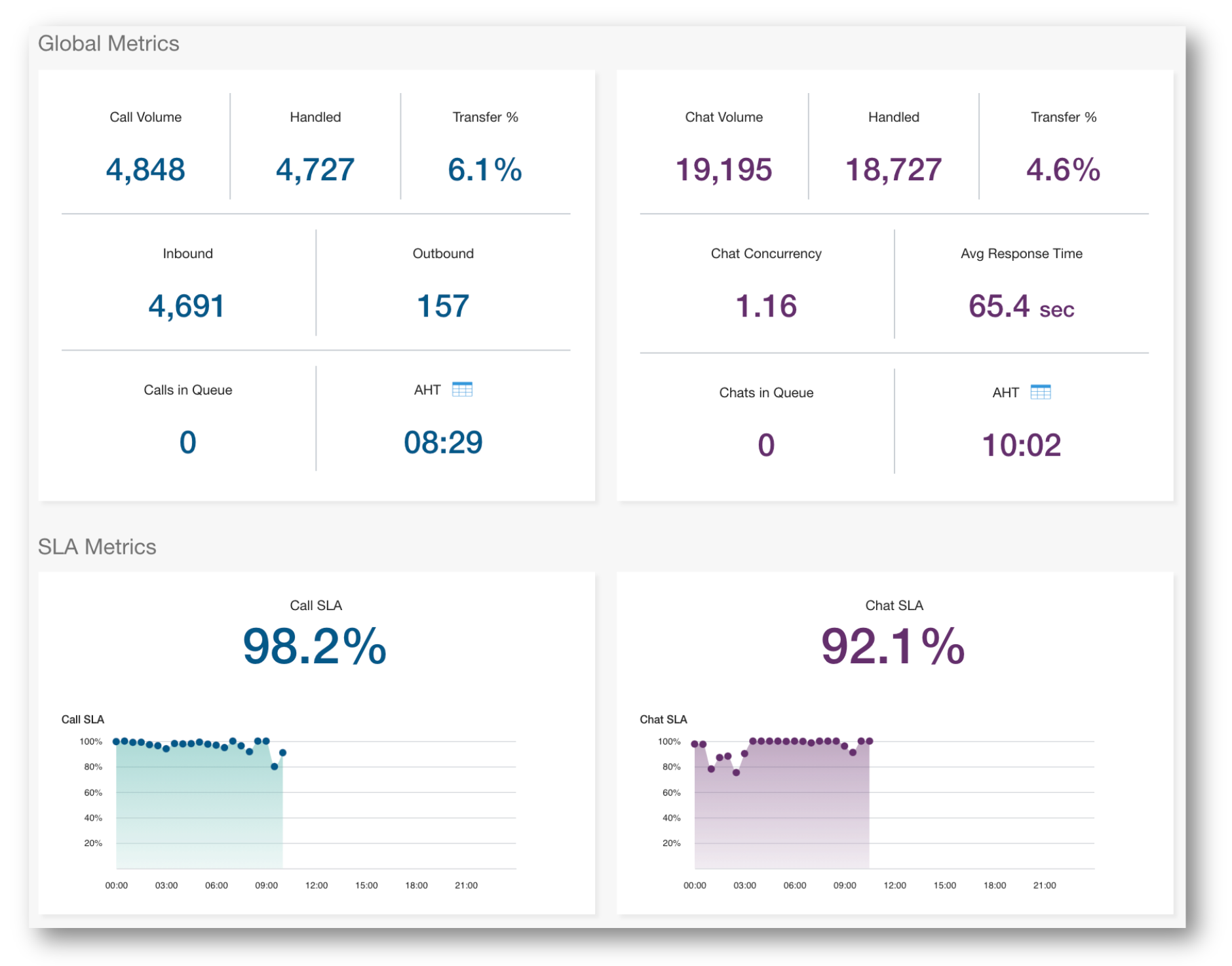The height and width of the screenshot is (966, 1232).
Task: Select the chats AHT value 10:02
Action: [x=1021, y=445]
